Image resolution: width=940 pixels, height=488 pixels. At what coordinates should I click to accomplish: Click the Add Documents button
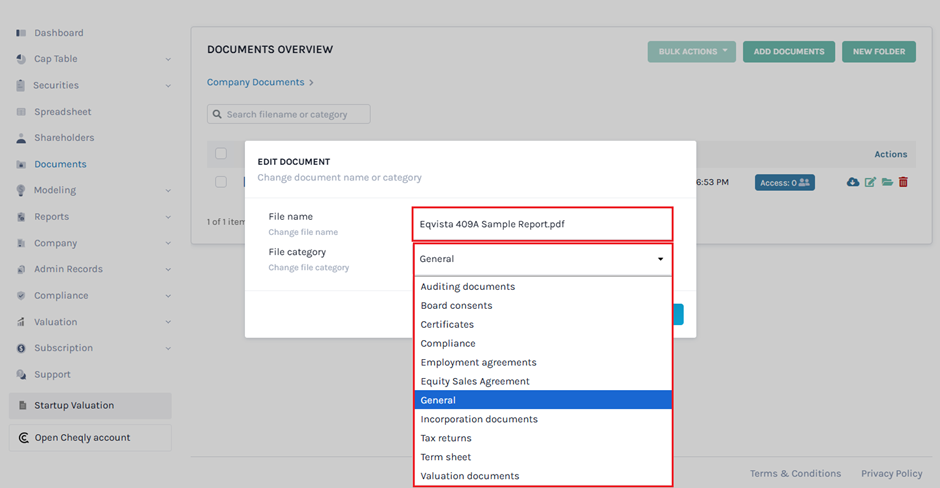tap(788, 51)
